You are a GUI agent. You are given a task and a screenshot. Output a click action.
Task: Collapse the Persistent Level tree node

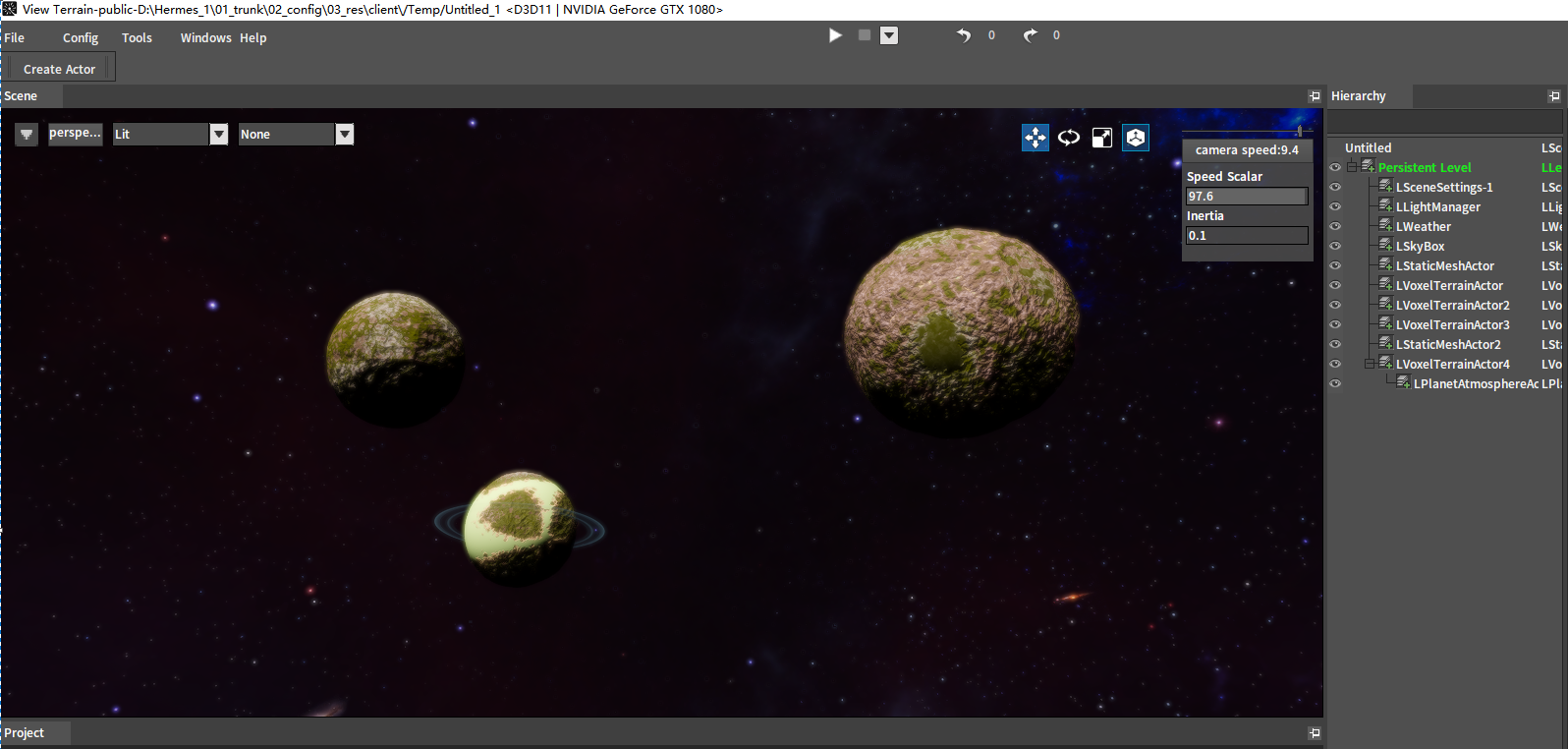pos(1352,167)
